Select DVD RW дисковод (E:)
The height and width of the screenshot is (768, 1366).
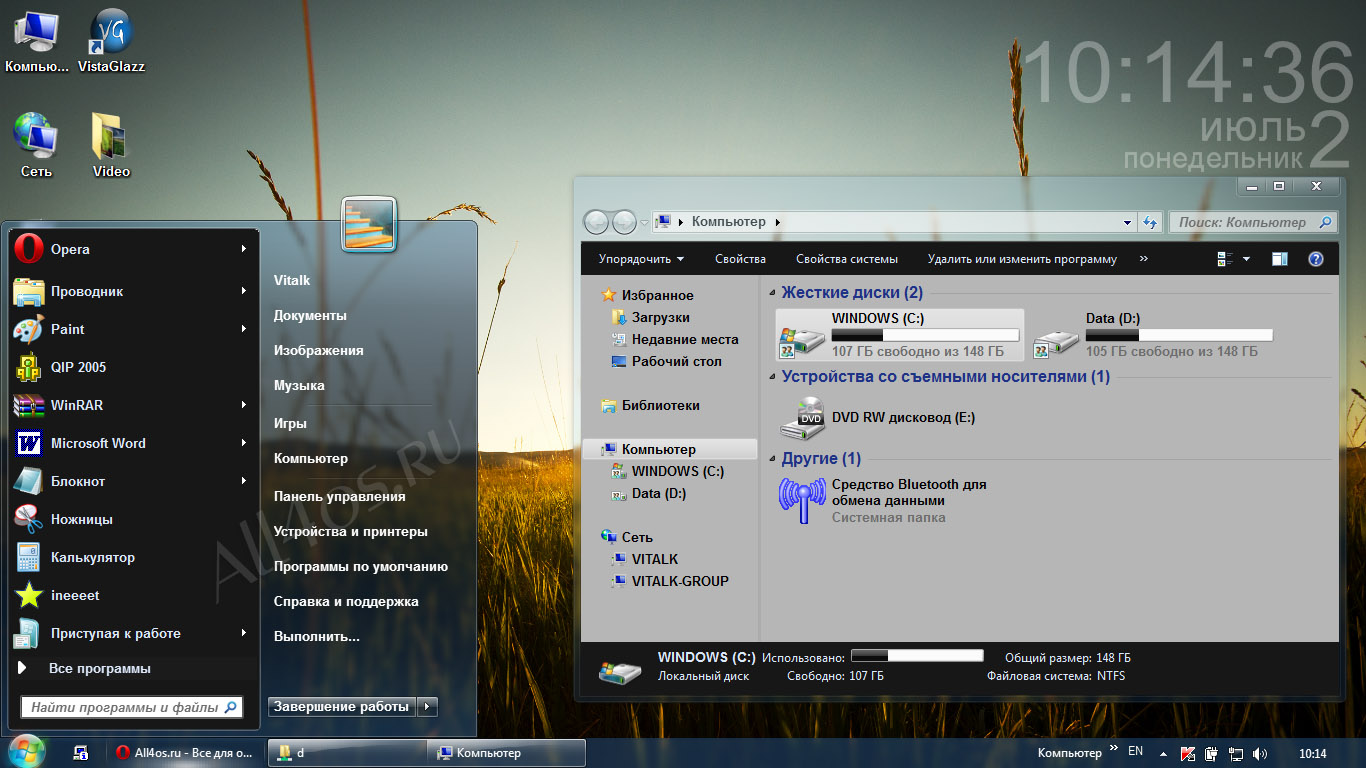point(877,418)
